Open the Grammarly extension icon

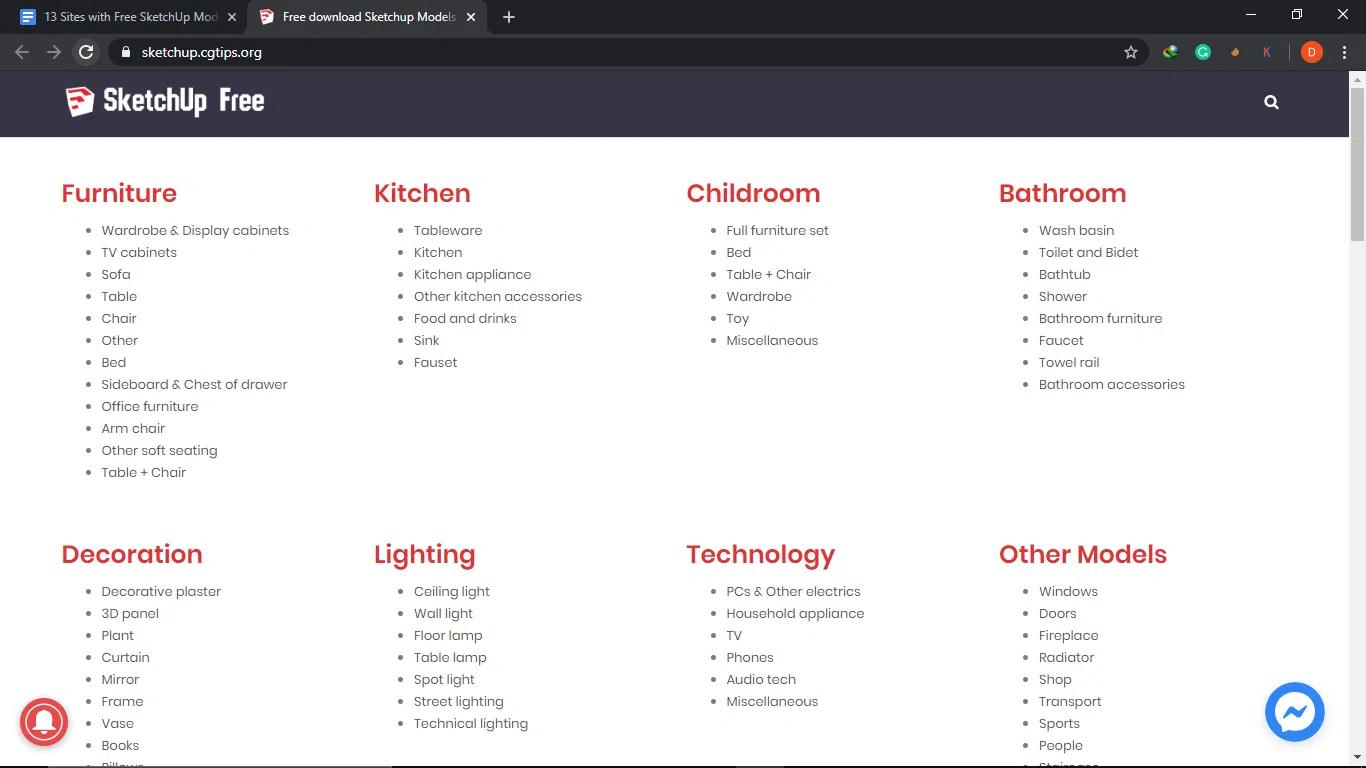pyautogui.click(x=1203, y=51)
